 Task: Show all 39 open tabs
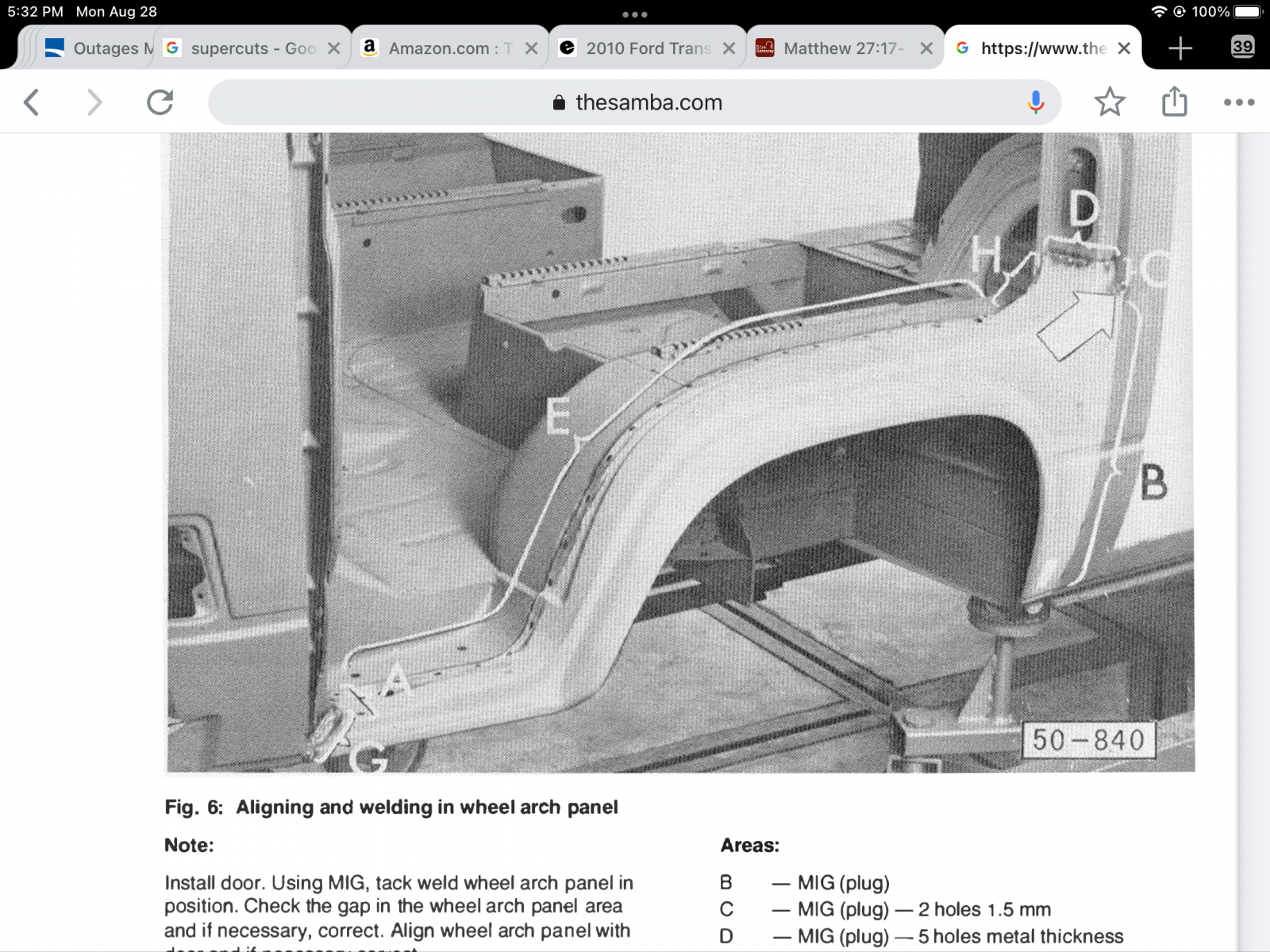click(1242, 47)
